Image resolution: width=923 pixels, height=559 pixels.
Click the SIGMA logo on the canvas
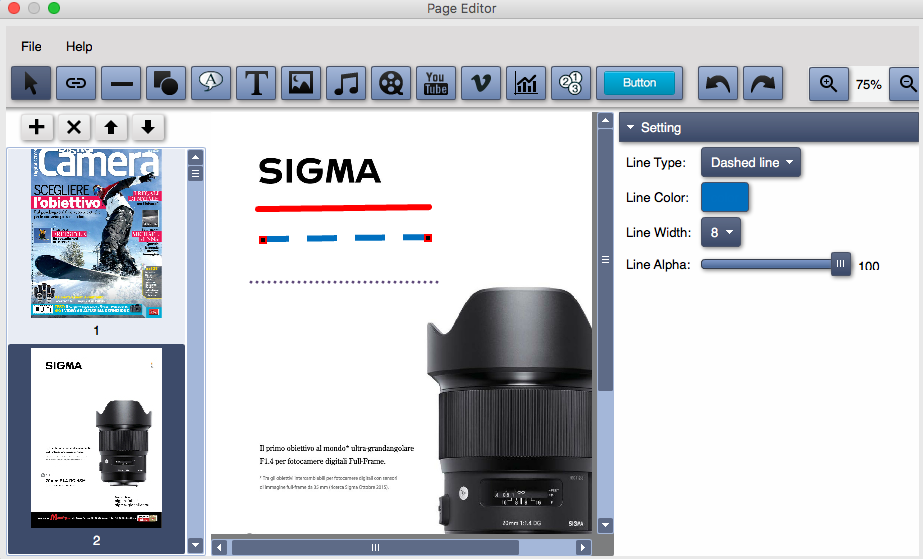coord(320,171)
